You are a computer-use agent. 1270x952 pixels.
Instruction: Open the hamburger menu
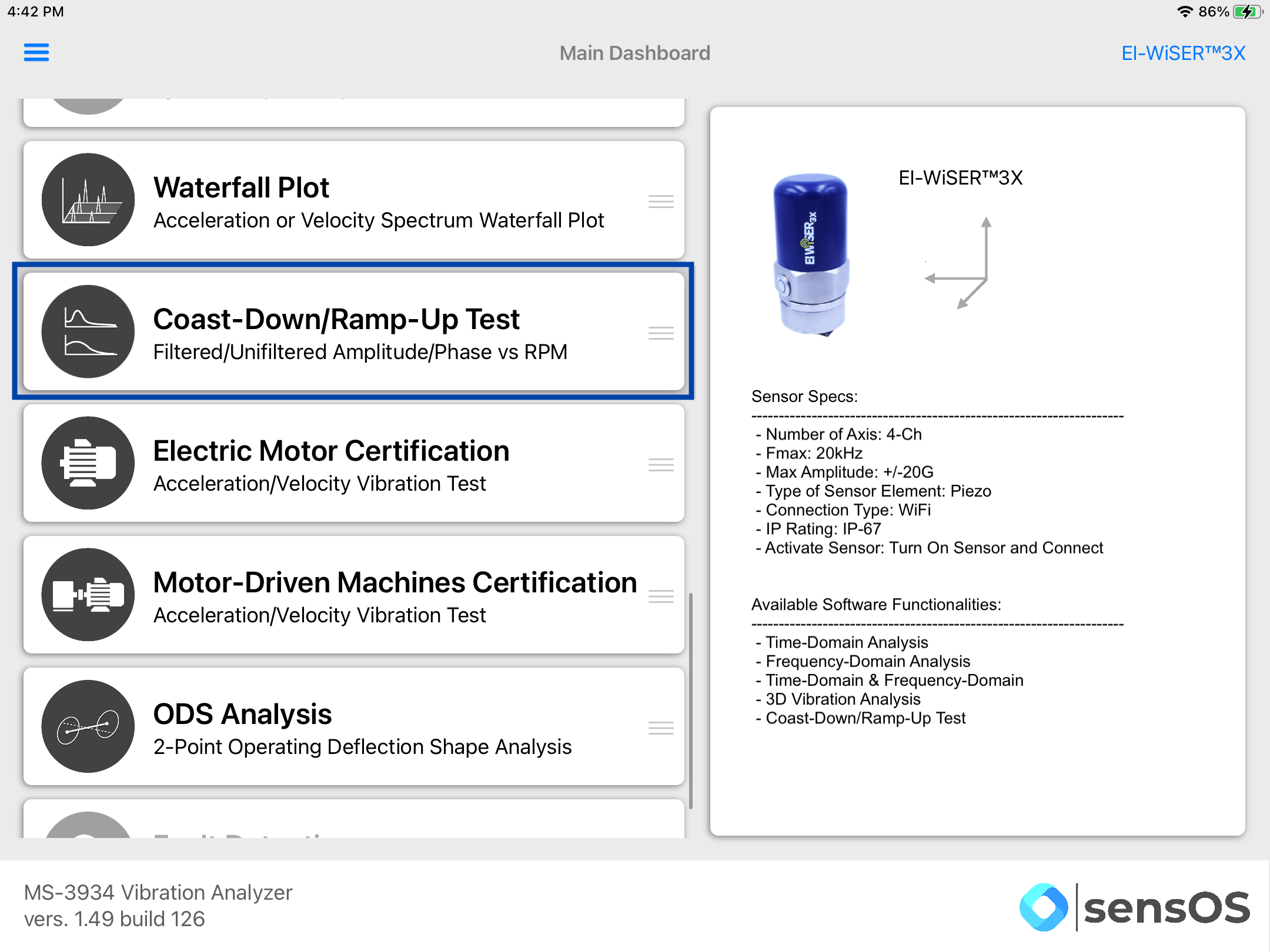(36, 52)
